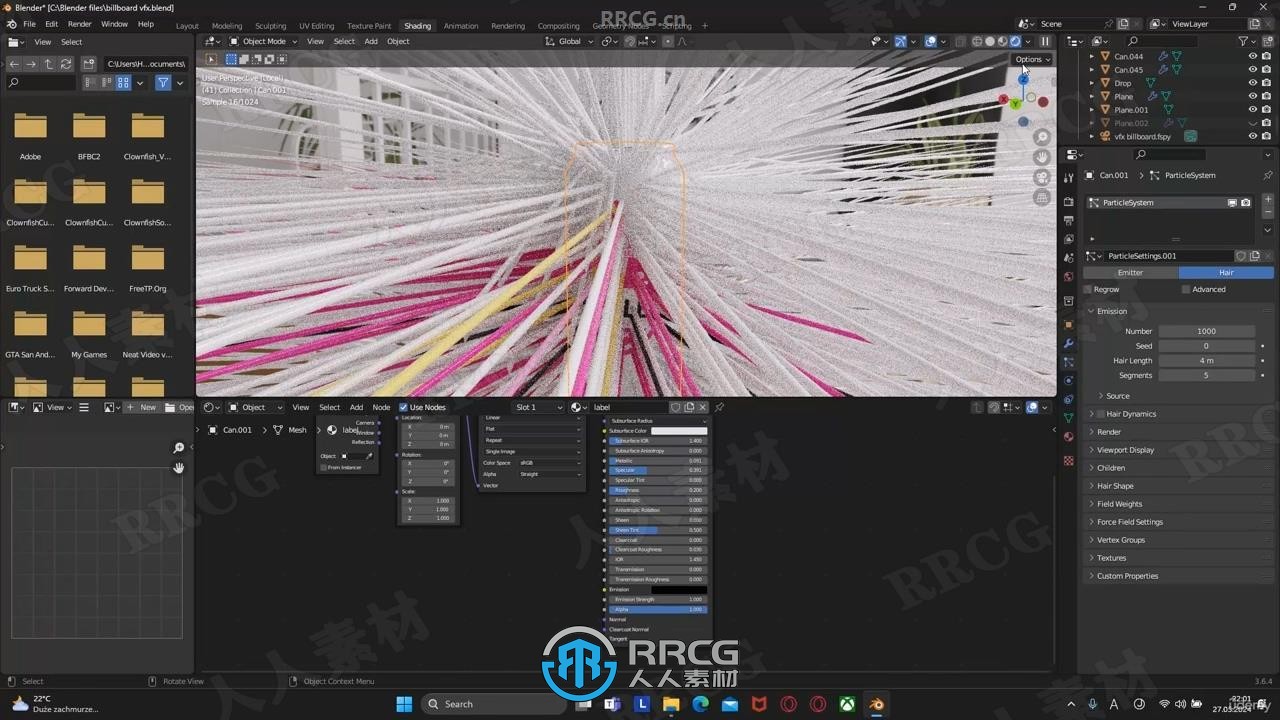Open the File menu
The image size is (1280, 720).
29,24
